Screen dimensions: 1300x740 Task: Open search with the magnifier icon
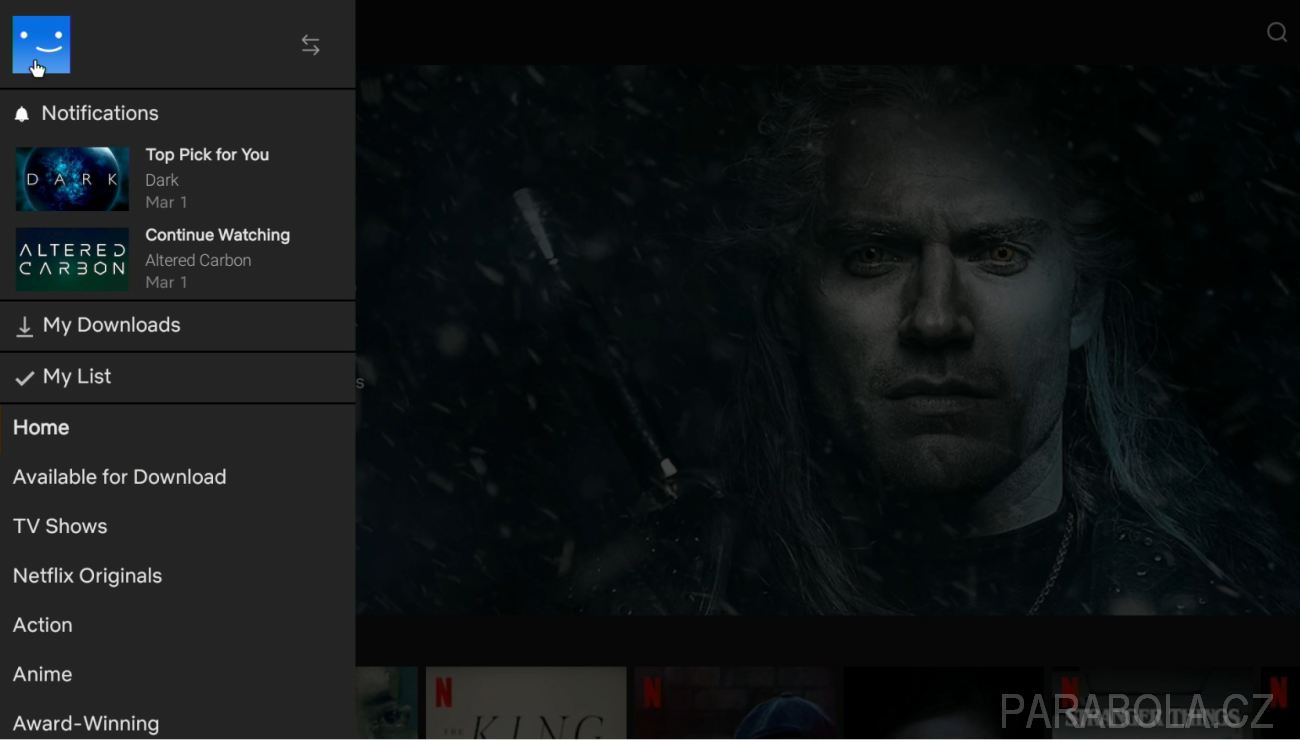tap(1277, 32)
